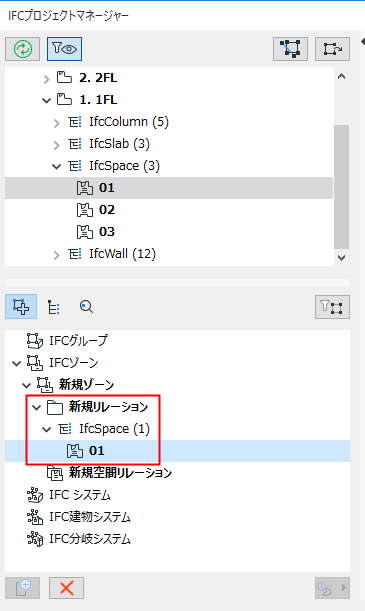Click the 新規リレーション folder icon
This screenshot has width=365, height=611.
pyautogui.click(x=55, y=407)
